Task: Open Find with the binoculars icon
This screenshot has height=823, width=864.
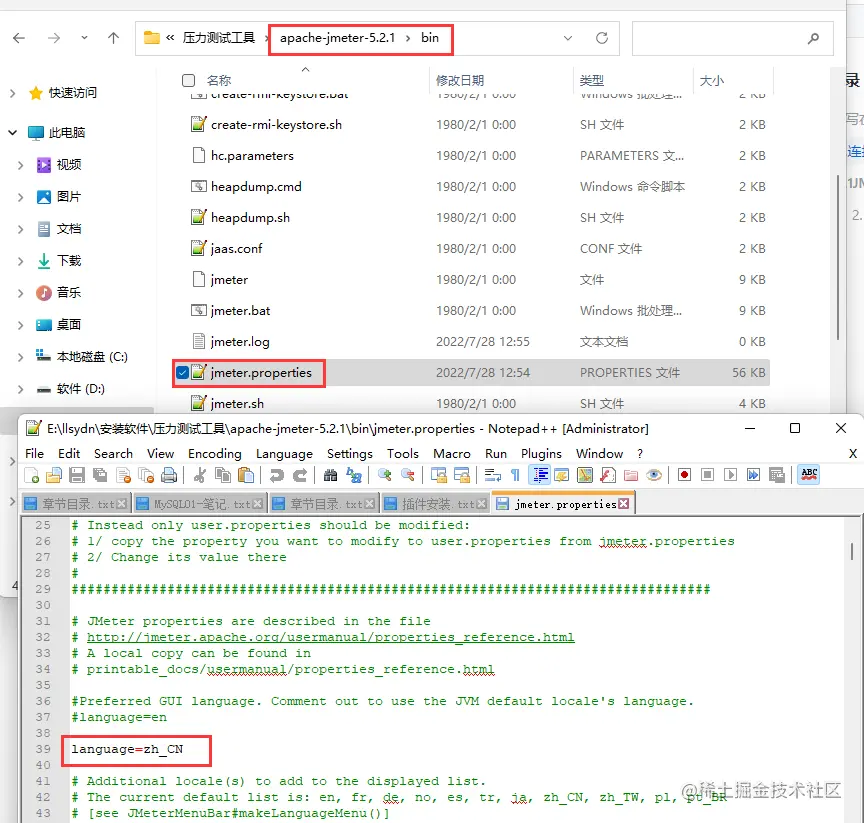Action: coord(330,475)
